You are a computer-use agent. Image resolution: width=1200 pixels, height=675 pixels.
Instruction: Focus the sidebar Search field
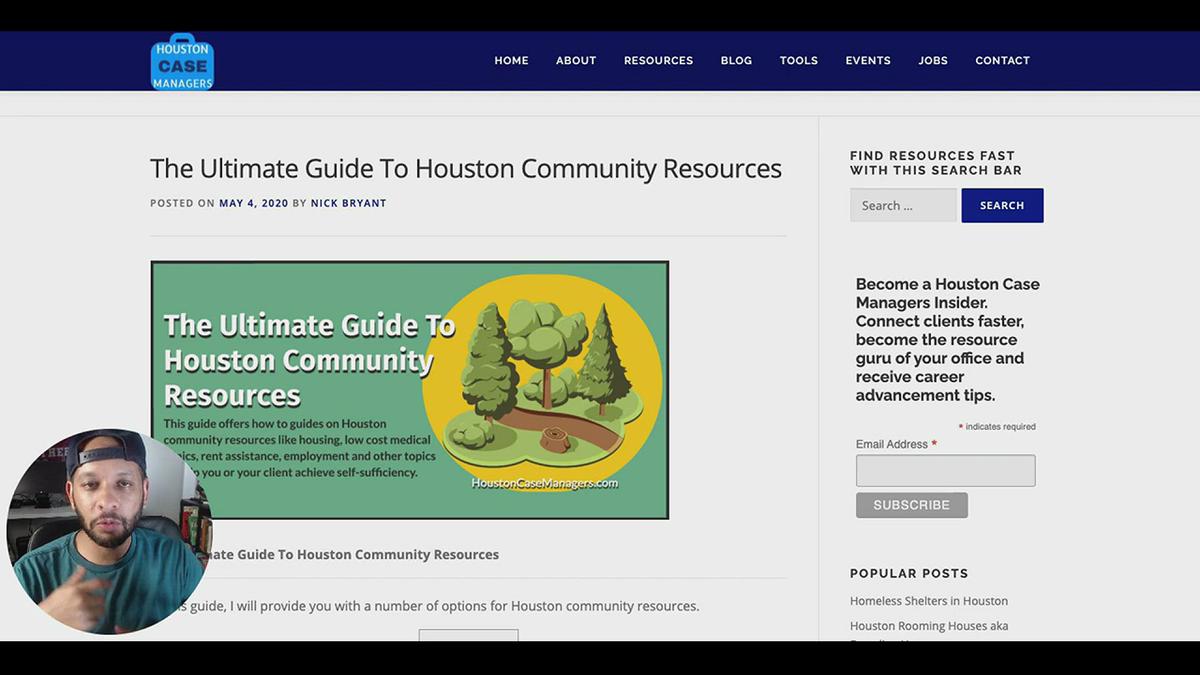pyautogui.click(x=903, y=205)
